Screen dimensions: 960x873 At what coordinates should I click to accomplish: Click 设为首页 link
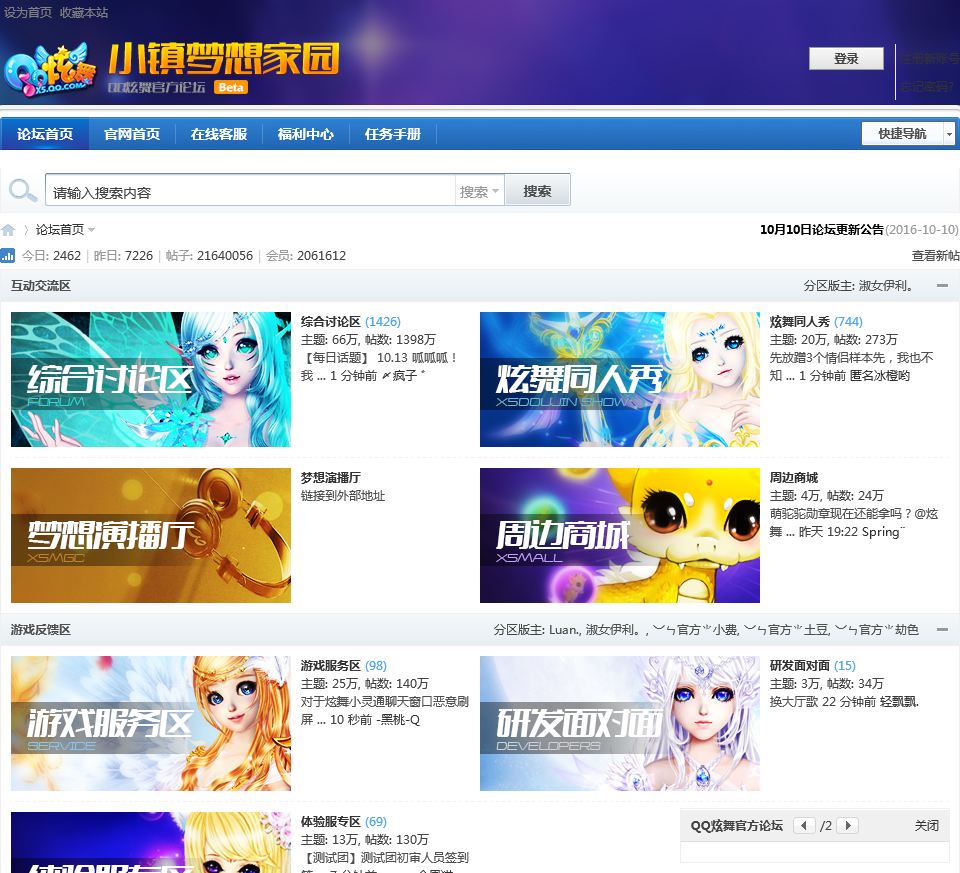pos(27,12)
